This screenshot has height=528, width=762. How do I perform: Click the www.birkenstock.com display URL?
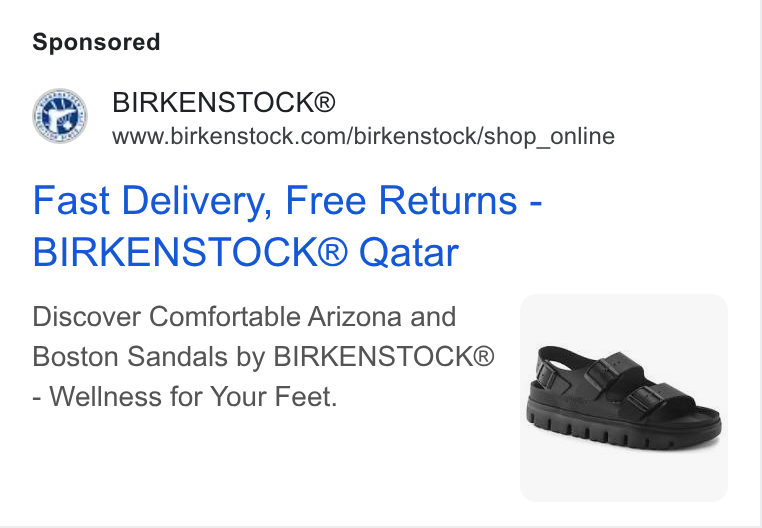363,136
